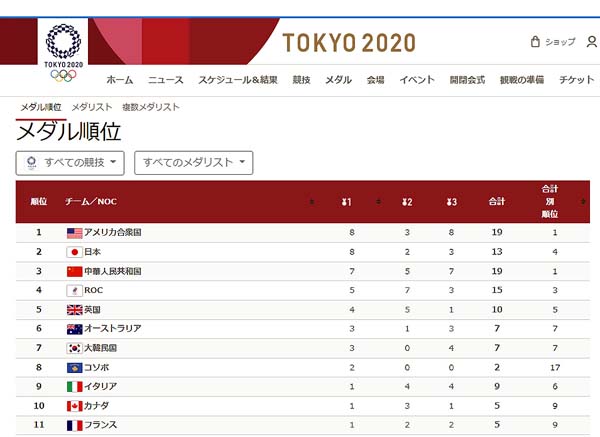Expand the すべてのメダリスト dropdown
The image size is (600, 437).
(194, 162)
